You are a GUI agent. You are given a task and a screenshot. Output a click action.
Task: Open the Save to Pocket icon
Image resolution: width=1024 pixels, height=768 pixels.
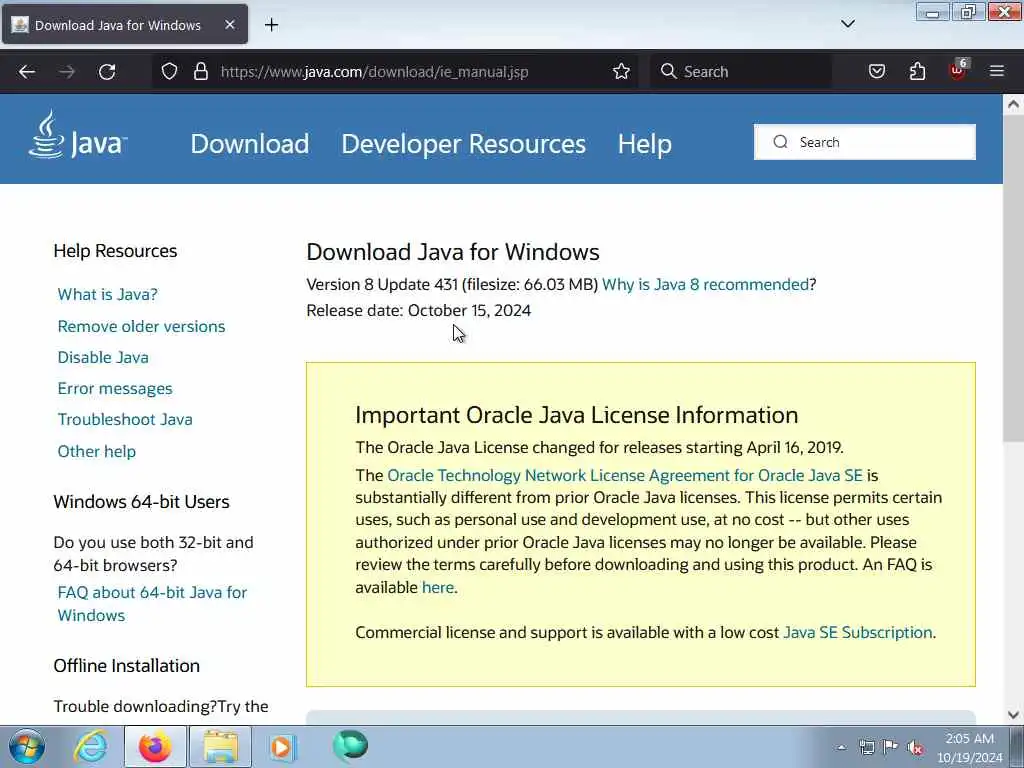877,72
